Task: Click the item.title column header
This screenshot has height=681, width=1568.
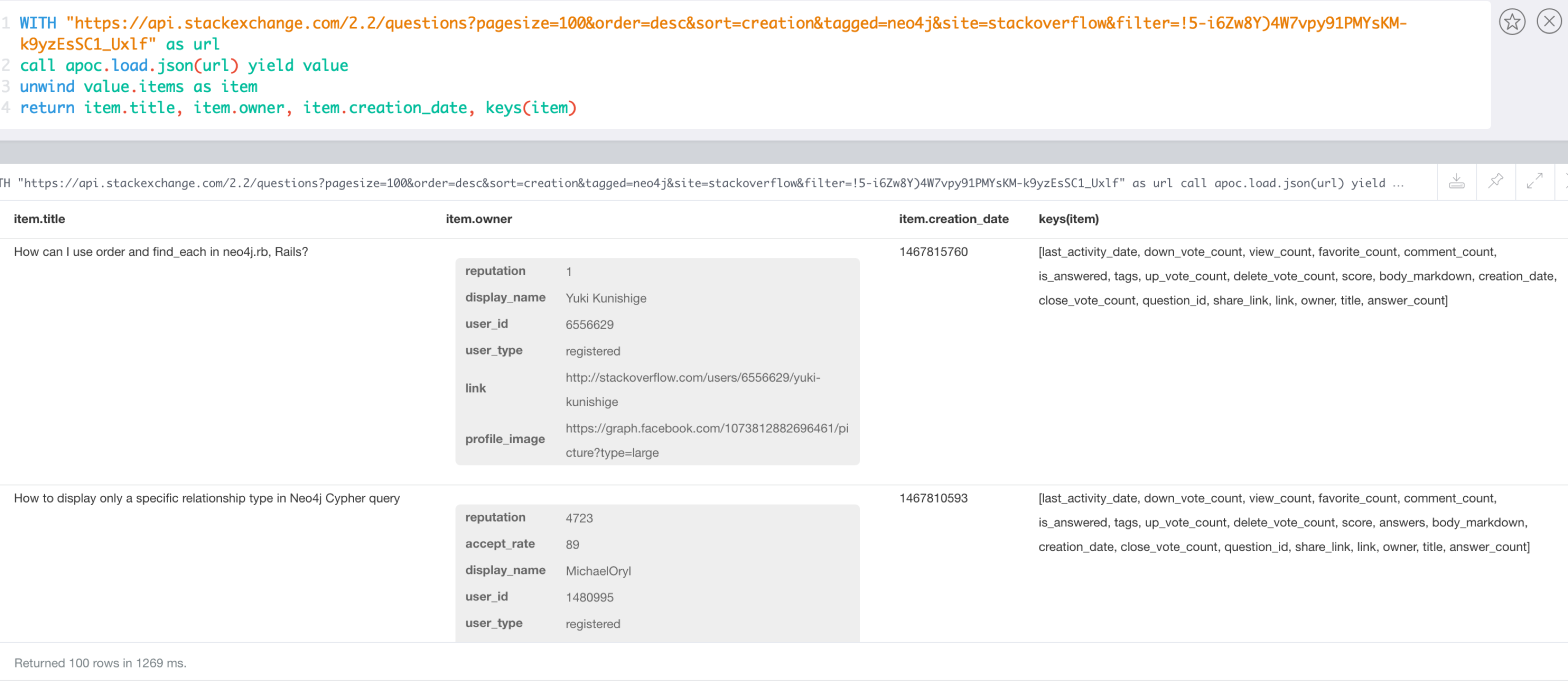Action: pyautogui.click(x=39, y=219)
